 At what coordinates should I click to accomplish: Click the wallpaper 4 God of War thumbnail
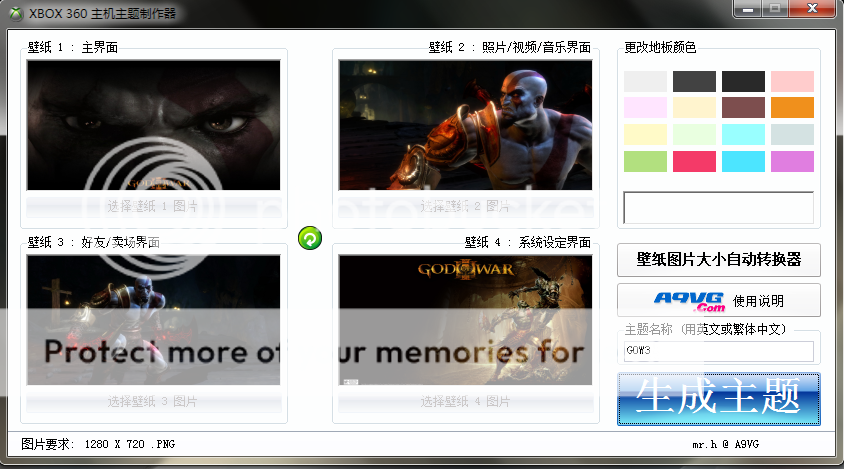pyautogui.click(x=465, y=319)
